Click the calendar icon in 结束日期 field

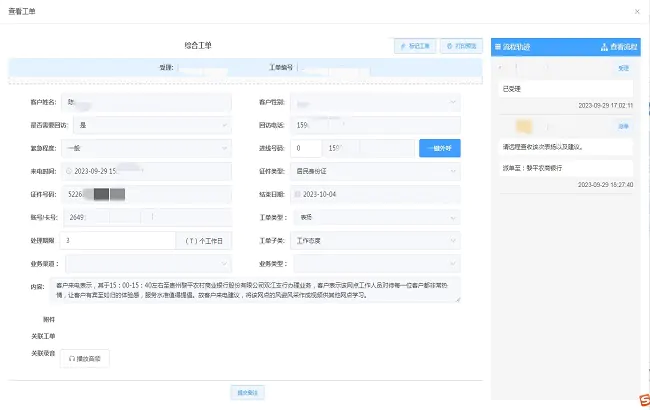point(297,194)
